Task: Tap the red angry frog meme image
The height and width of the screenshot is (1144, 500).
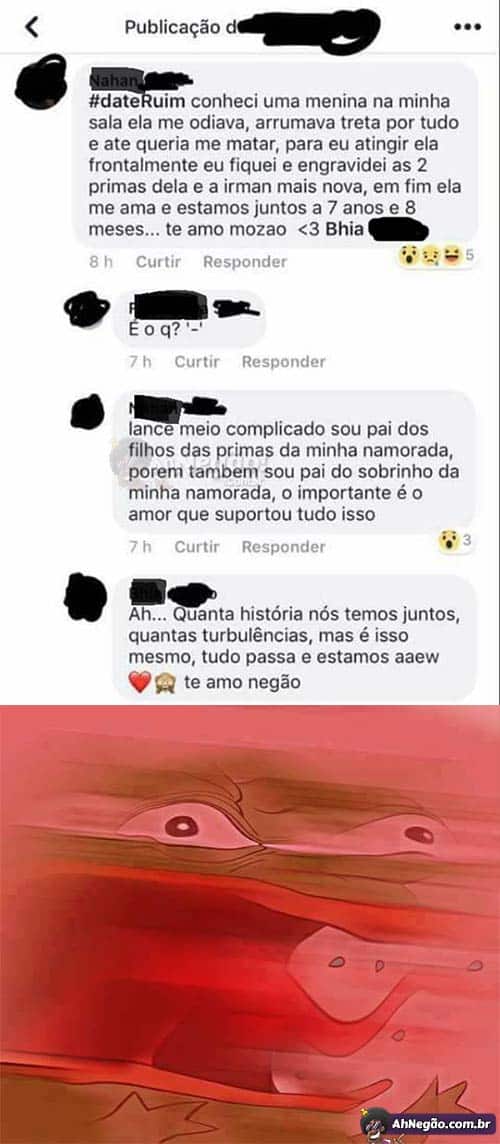Action: point(250,924)
